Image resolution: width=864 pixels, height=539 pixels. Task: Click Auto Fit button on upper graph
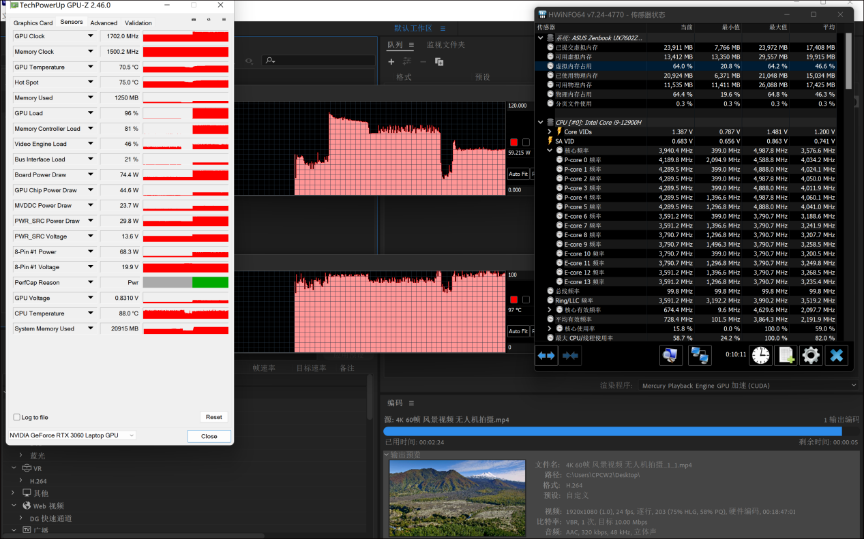point(518,174)
